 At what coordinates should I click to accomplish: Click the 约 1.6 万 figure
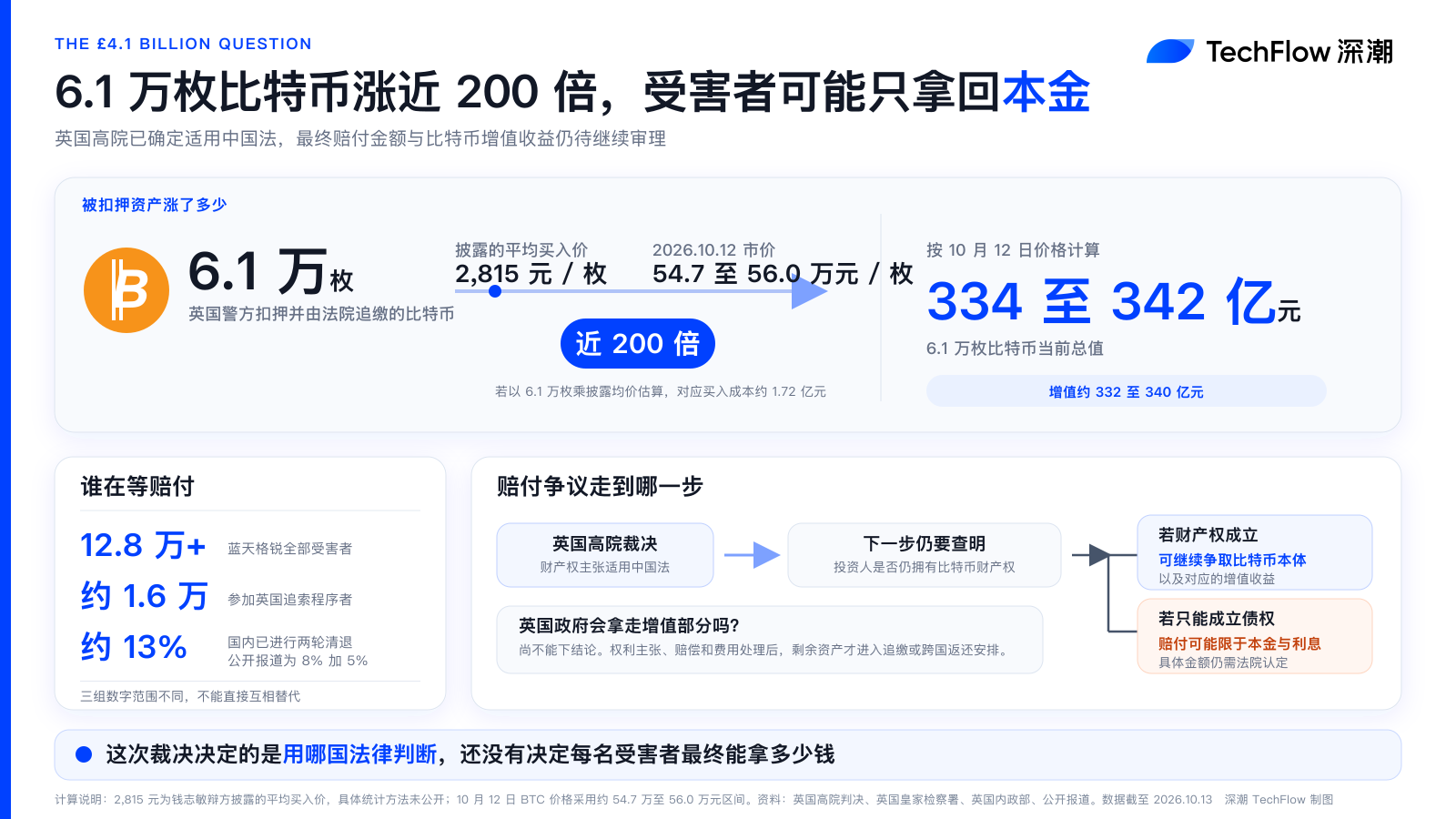144,596
